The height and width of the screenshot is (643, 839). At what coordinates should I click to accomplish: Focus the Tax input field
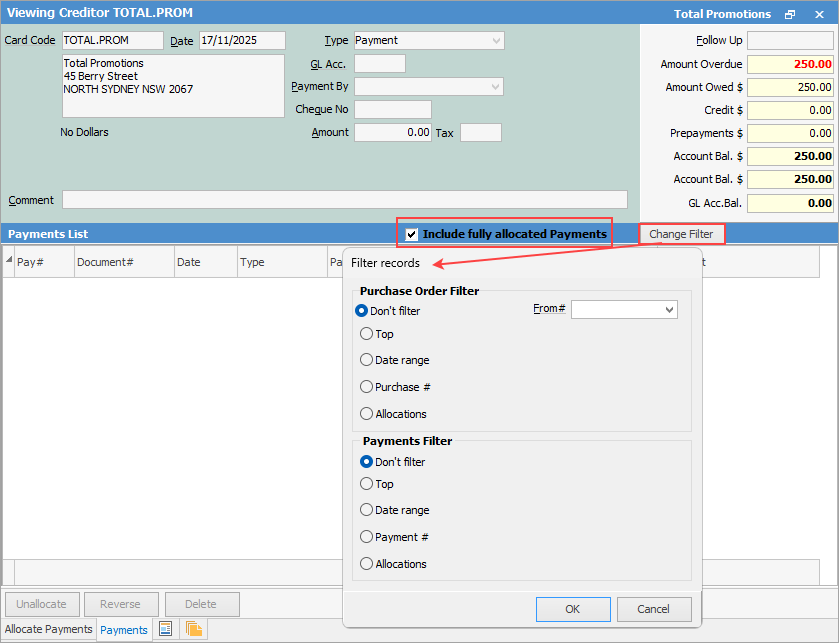[x=481, y=133]
